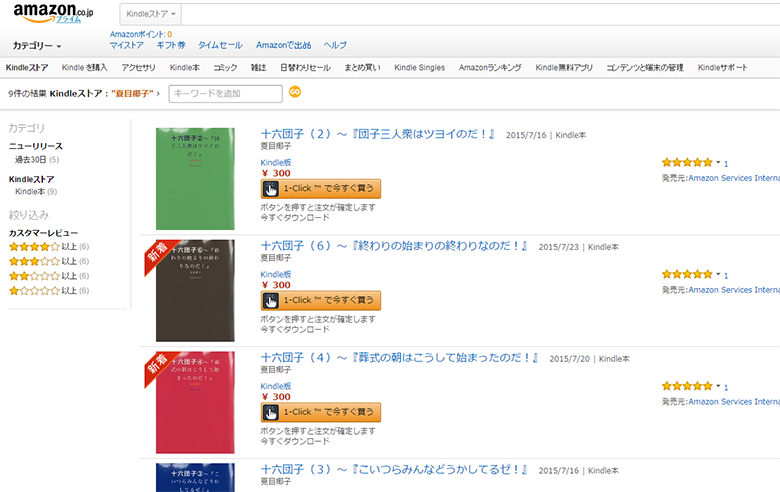Click Kindle版 link under 十六団子（6）
Screen dimensions: 780x492
276,275
